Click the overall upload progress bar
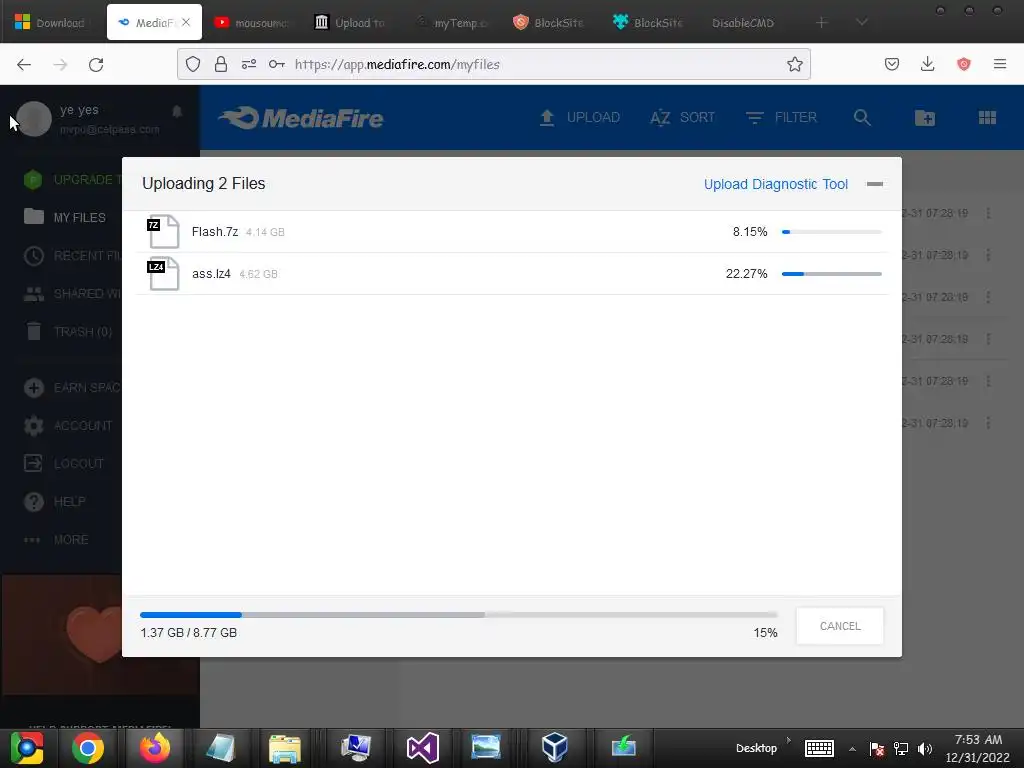This screenshot has height=768, width=1024. tap(458, 615)
